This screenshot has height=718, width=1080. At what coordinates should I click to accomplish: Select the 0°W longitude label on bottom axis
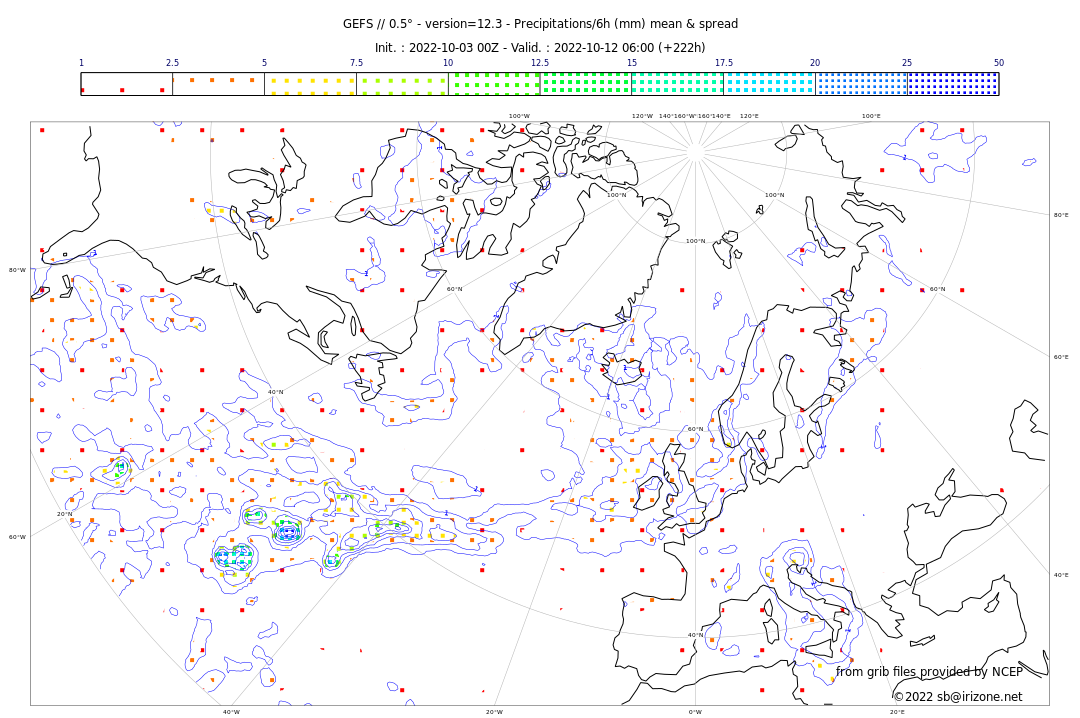tap(695, 712)
